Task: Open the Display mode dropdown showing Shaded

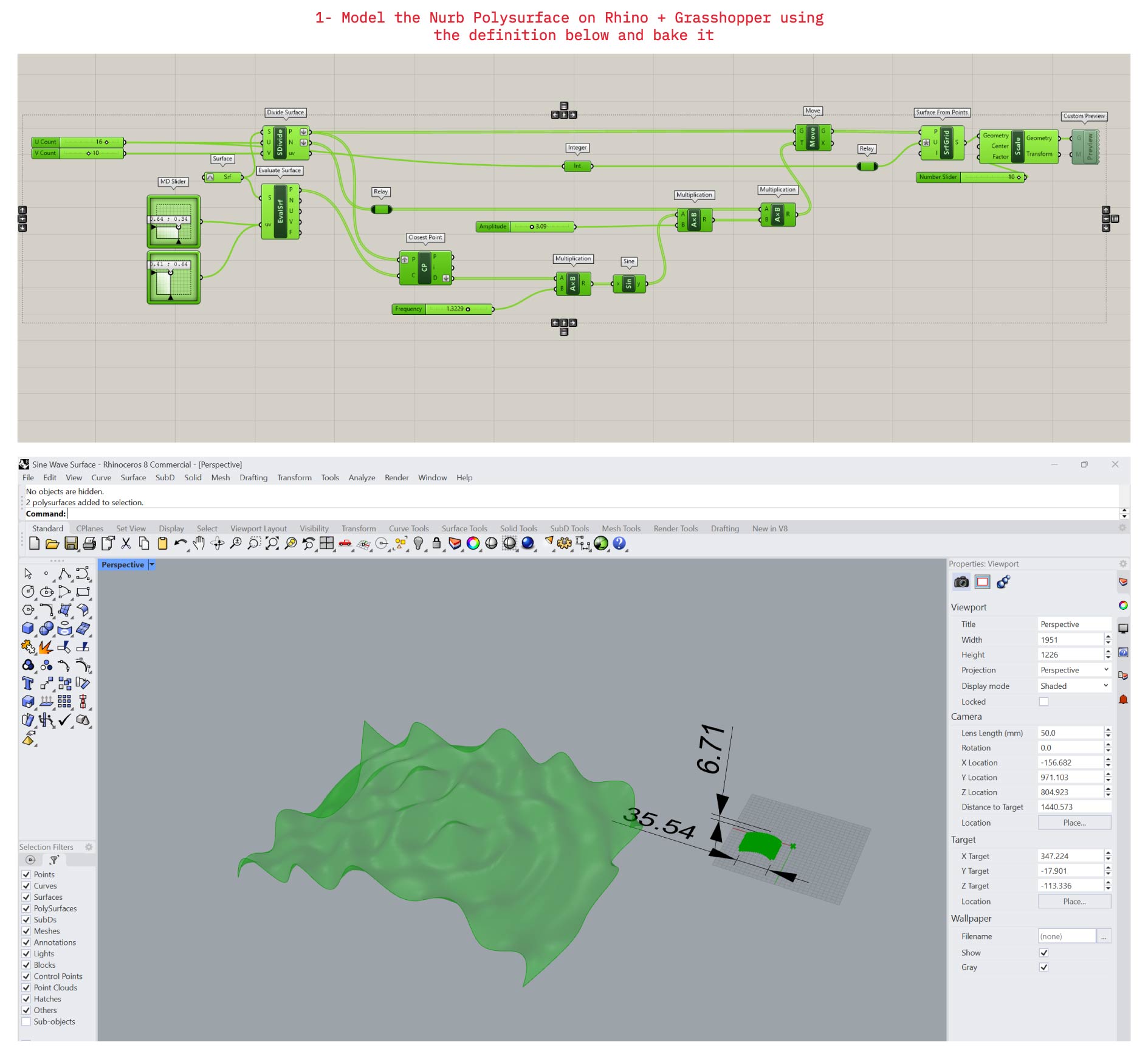Action: [x=1073, y=686]
